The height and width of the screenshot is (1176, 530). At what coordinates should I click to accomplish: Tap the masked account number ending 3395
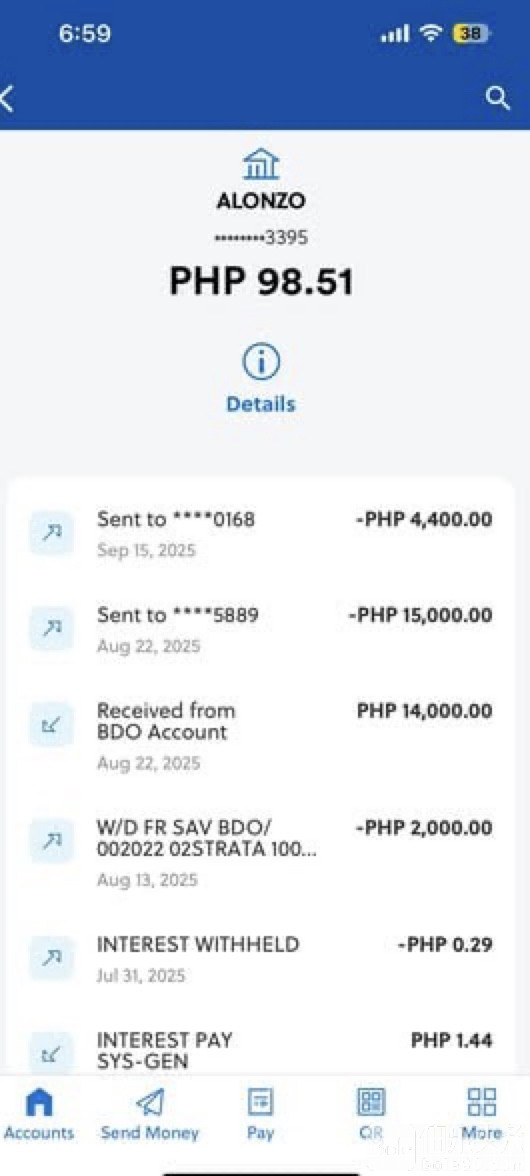pyautogui.click(x=261, y=238)
